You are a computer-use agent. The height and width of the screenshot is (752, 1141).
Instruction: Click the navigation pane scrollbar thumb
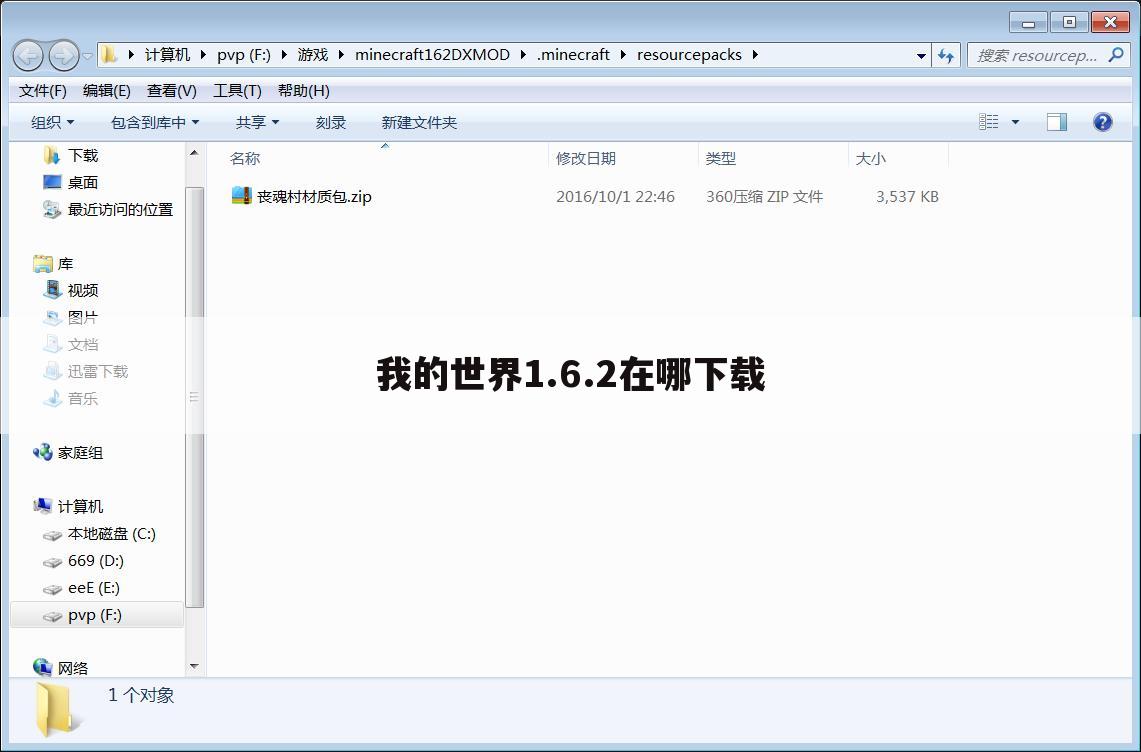coord(194,397)
